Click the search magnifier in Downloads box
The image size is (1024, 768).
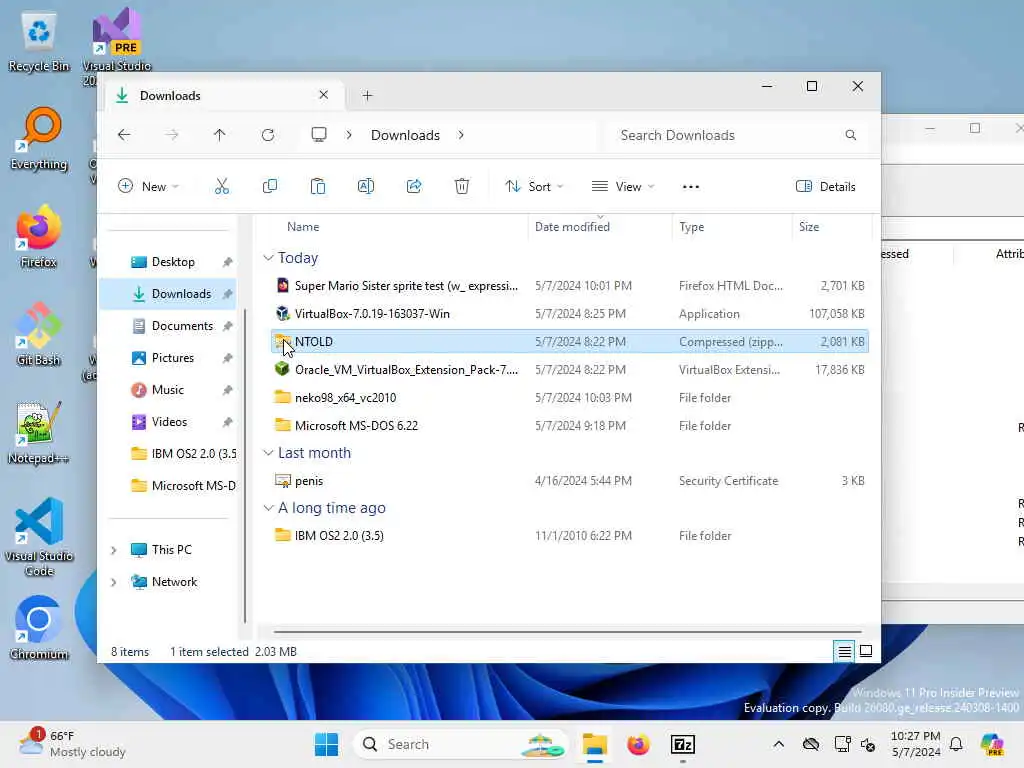pyautogui.click(x=850, y=135)
